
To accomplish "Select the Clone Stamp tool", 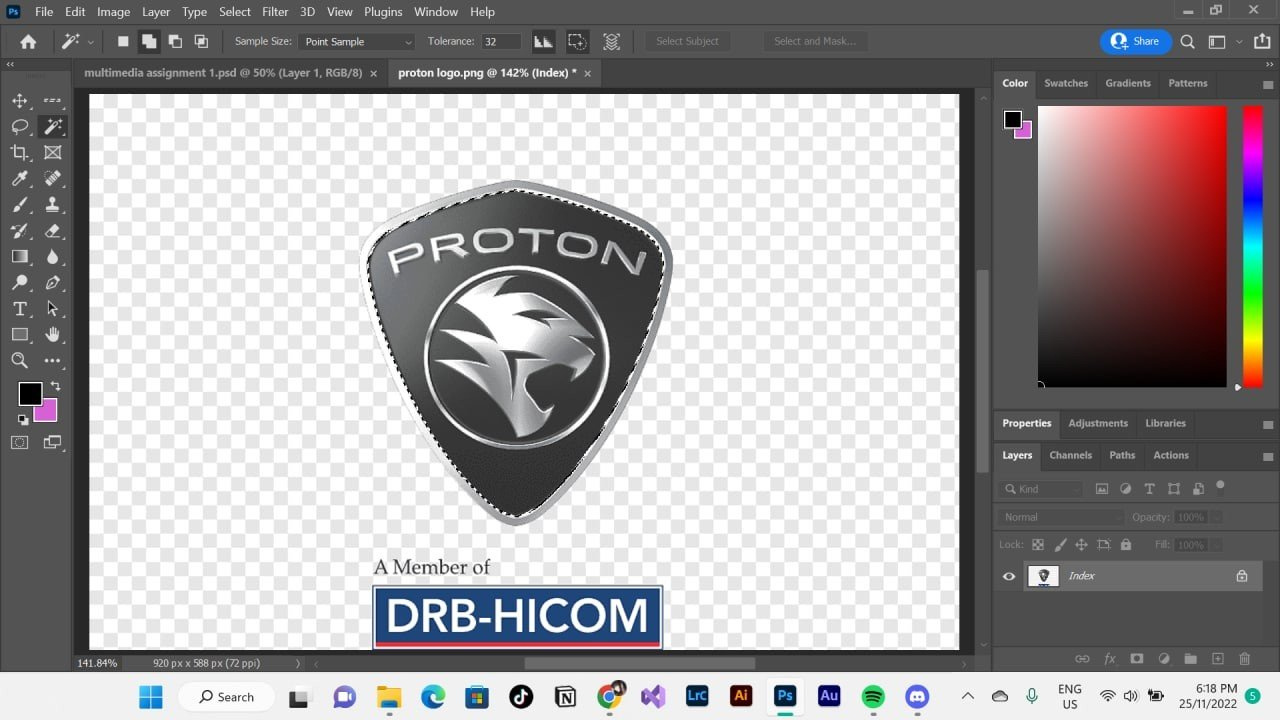I will pyautogui.click(x=52, y=205).
